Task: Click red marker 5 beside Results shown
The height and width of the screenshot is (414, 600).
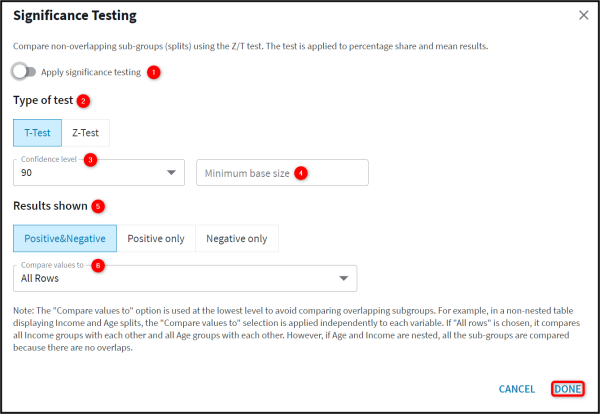Action: [98, 206]
